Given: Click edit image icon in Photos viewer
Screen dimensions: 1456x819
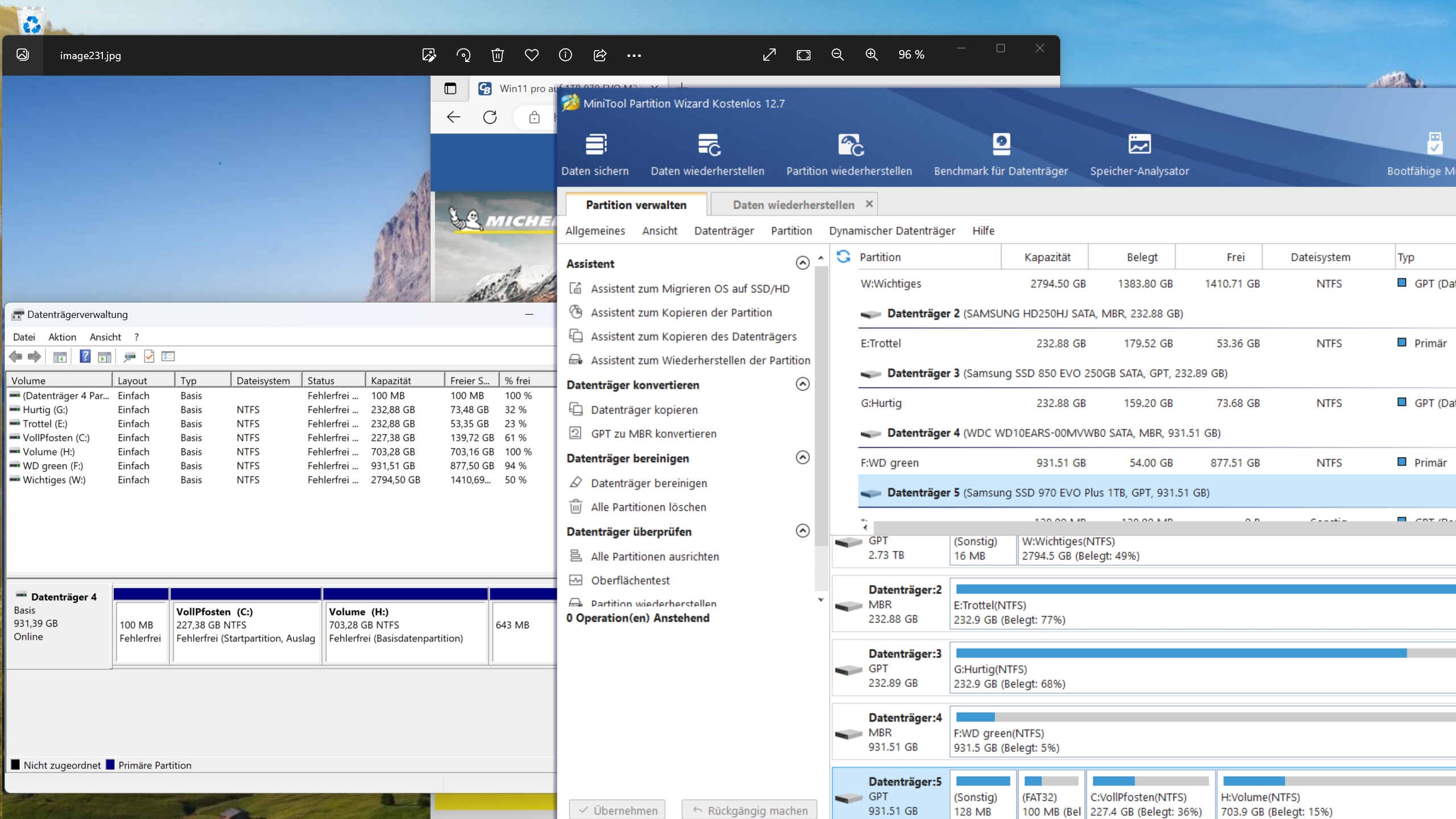Looking at the screenshot, I should (x=429, y=55).
